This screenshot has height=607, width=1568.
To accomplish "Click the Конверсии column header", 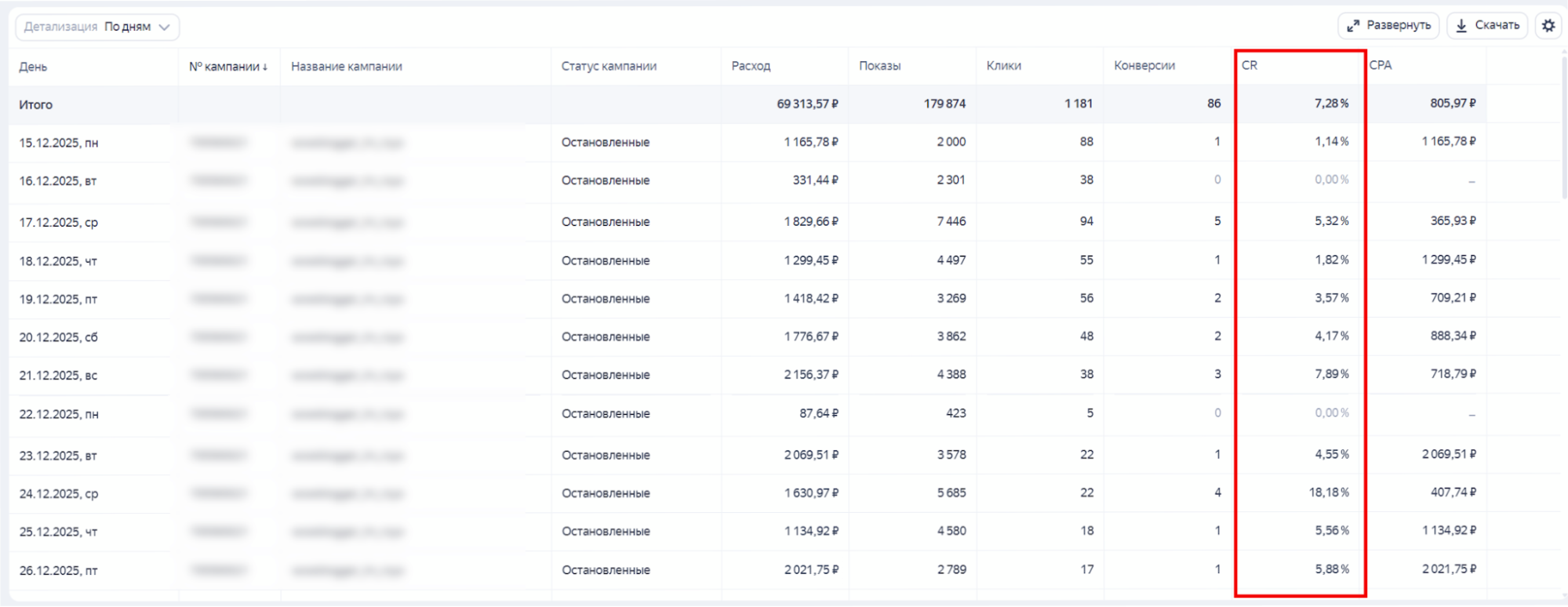I will point(1144,66).
